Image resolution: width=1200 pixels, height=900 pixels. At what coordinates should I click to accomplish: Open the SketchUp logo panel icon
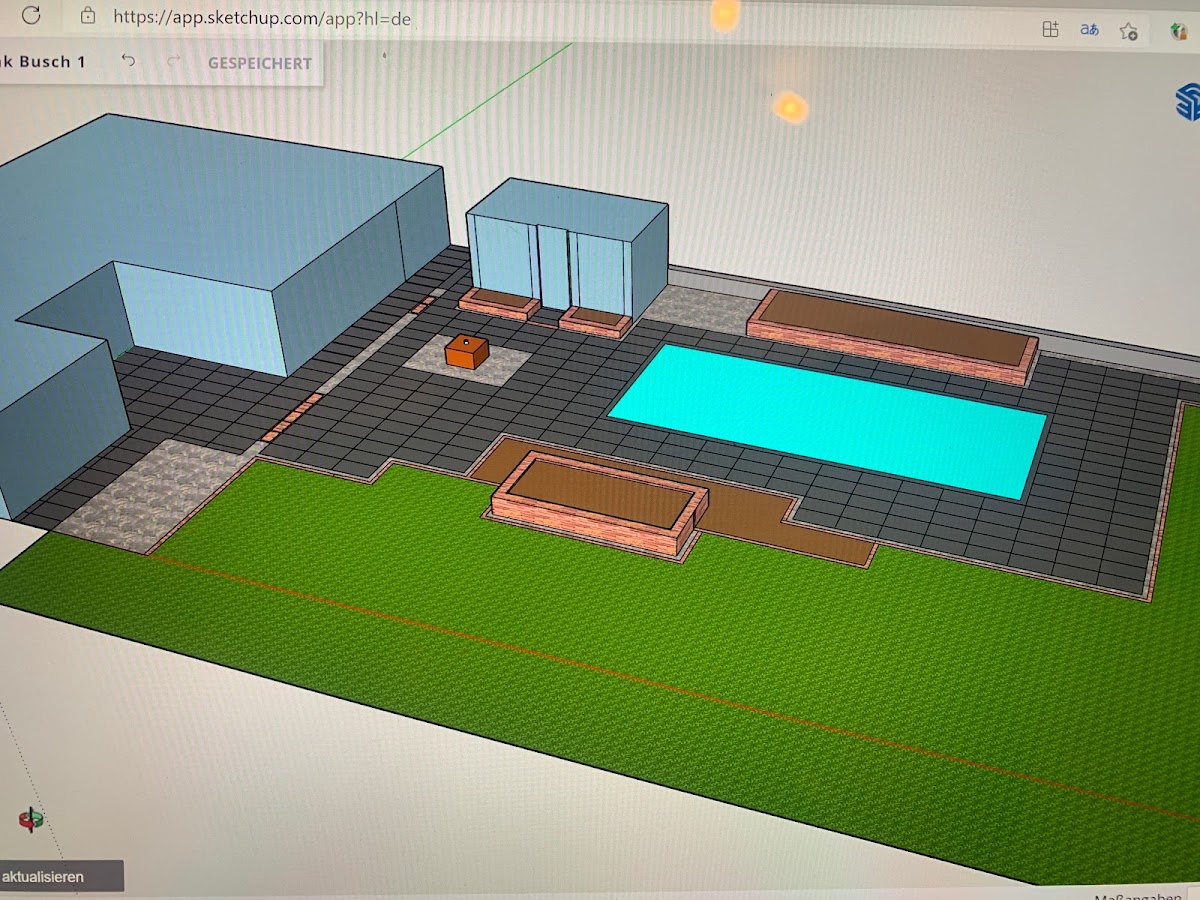point(1187,102)
